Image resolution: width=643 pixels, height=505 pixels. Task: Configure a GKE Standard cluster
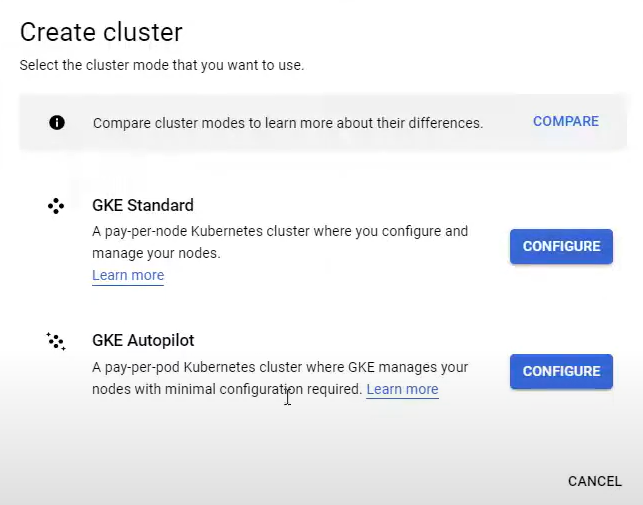(x=561, y=246)
